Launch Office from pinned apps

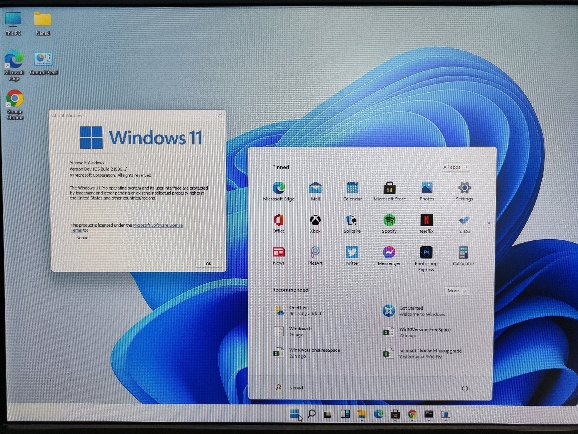pos(279,223)
